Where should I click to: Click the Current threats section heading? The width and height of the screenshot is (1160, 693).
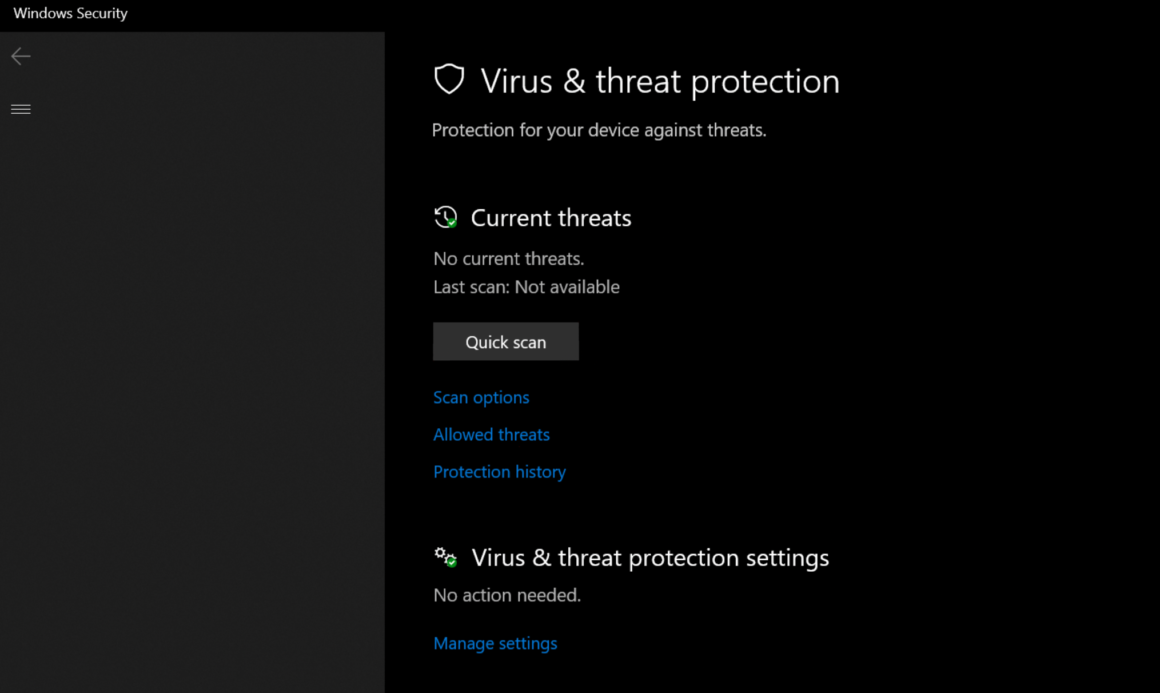point(551,218)
